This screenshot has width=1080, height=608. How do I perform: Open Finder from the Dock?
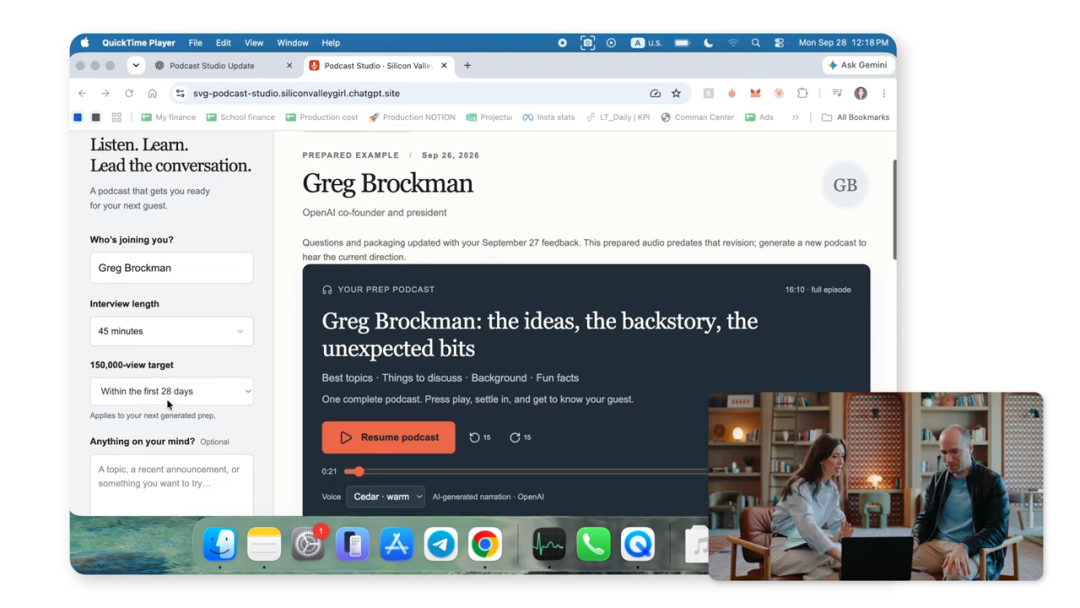click(220, 544)
